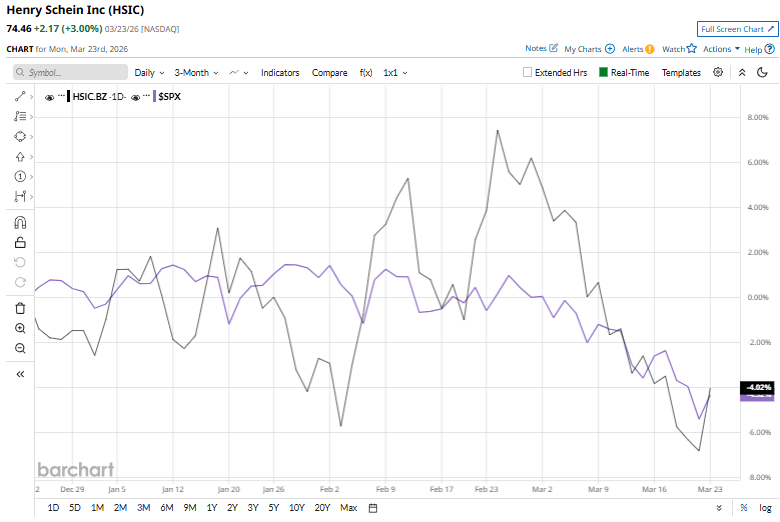Viewport: 780px width, 522px height.
Task: Select the 10Y time range
Action: [296, 508]
